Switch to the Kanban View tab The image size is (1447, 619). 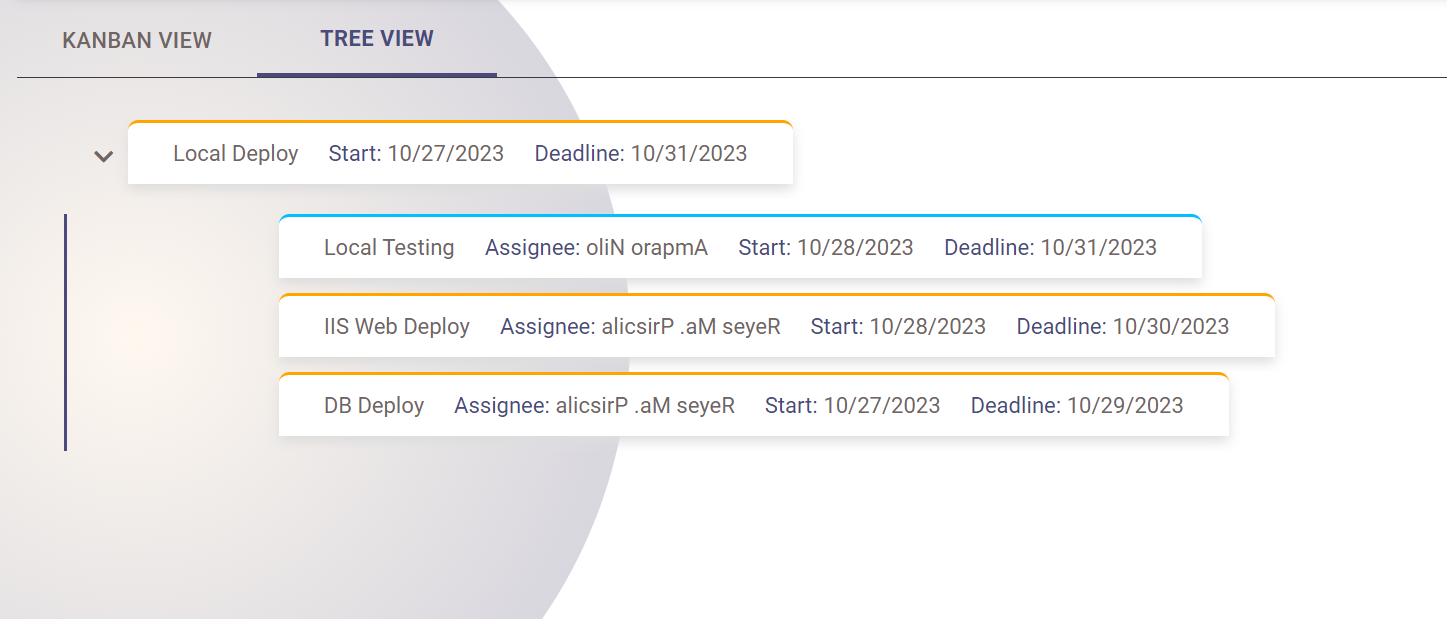pyautogui.click(x=137, y=41)
